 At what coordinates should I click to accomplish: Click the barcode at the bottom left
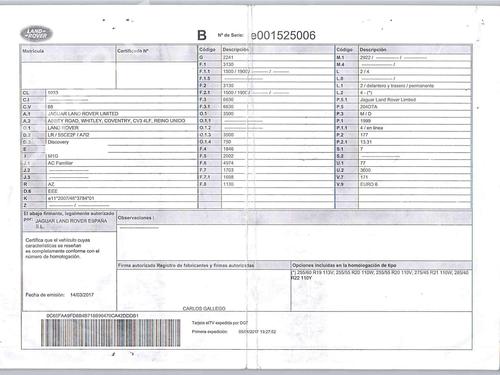pos(111,333)
